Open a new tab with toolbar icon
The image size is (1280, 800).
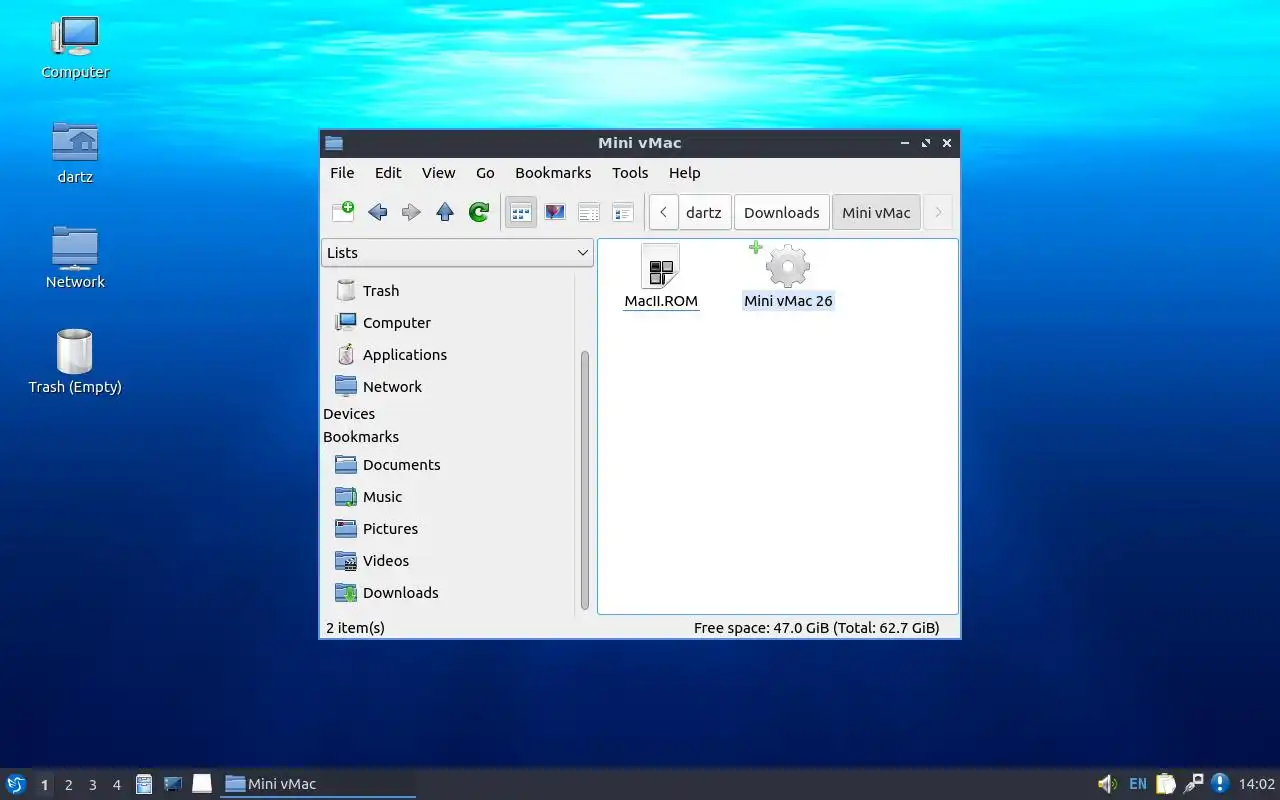pyautogui.click(x=343, y=212)
